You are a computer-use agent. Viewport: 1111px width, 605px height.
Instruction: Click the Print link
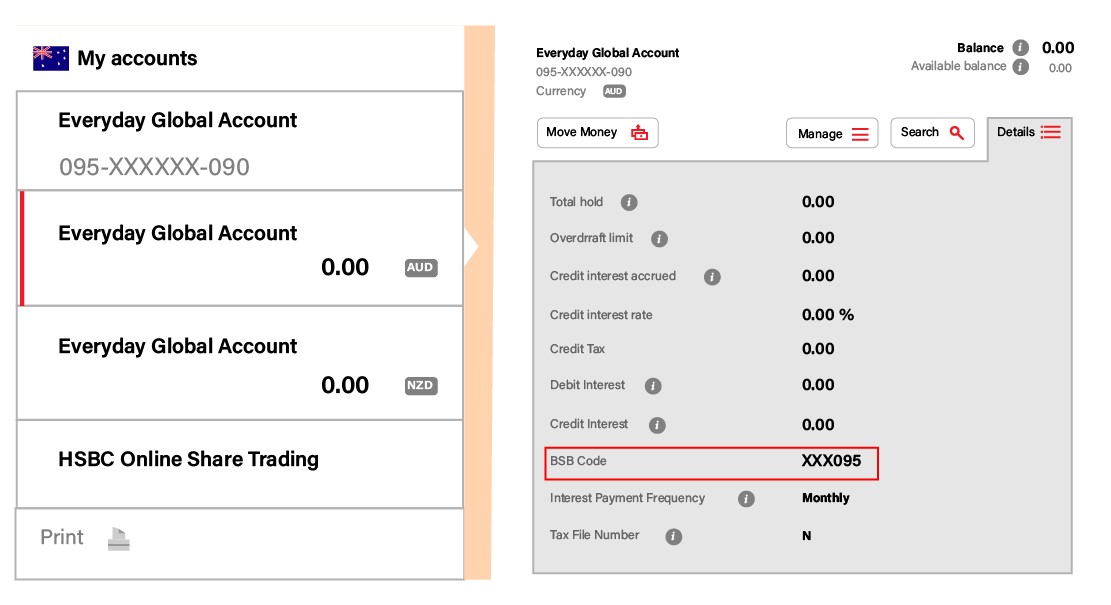[x=62, y=537]
